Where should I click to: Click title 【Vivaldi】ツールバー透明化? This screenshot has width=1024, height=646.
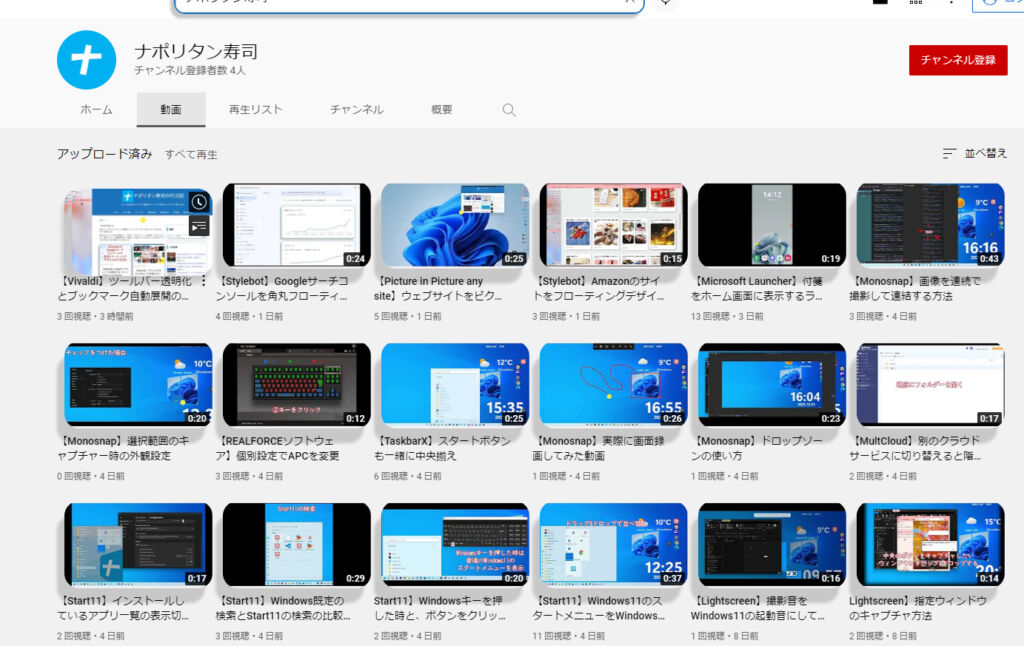pos(124,289)
